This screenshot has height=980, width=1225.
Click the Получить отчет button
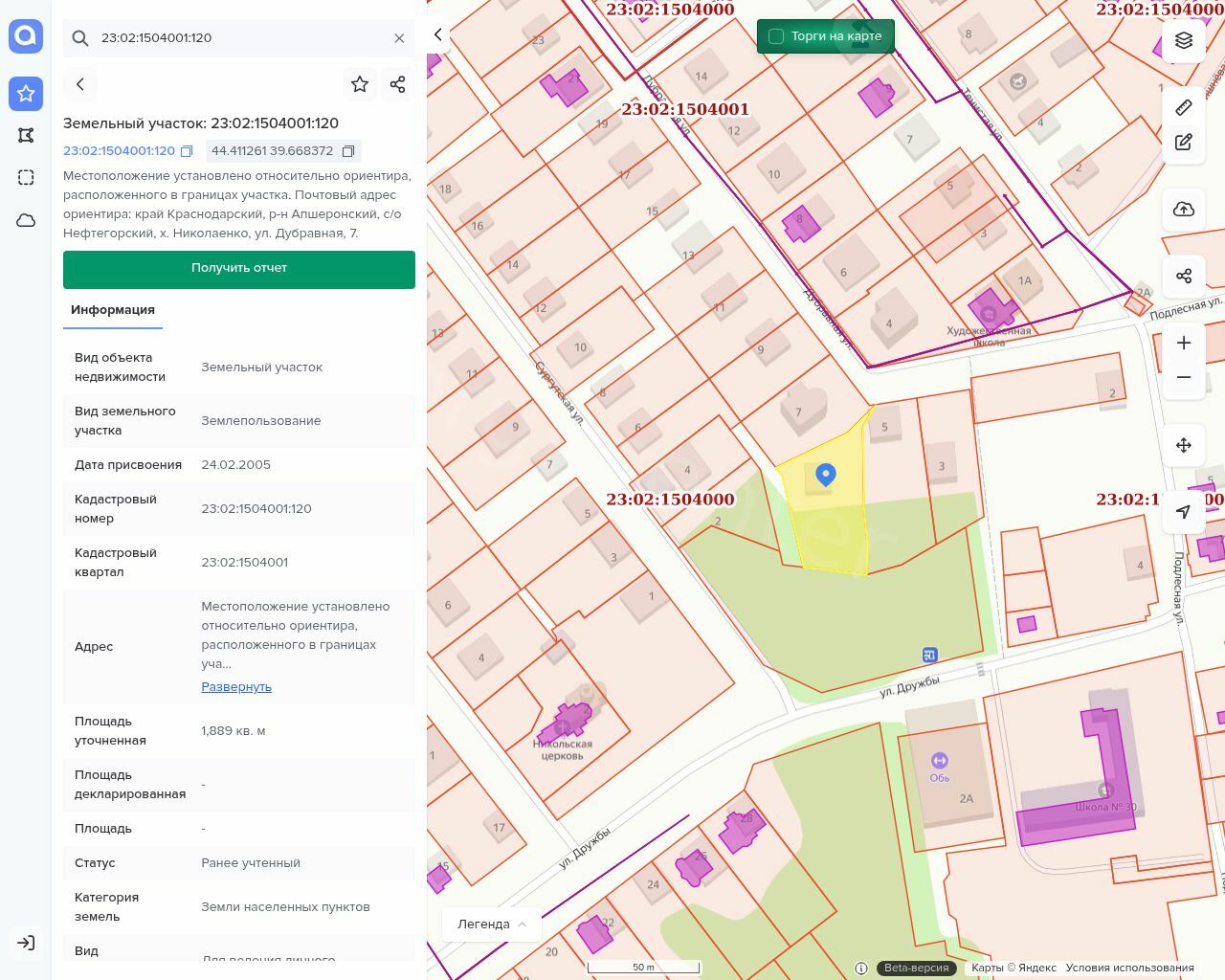point(239,268)
